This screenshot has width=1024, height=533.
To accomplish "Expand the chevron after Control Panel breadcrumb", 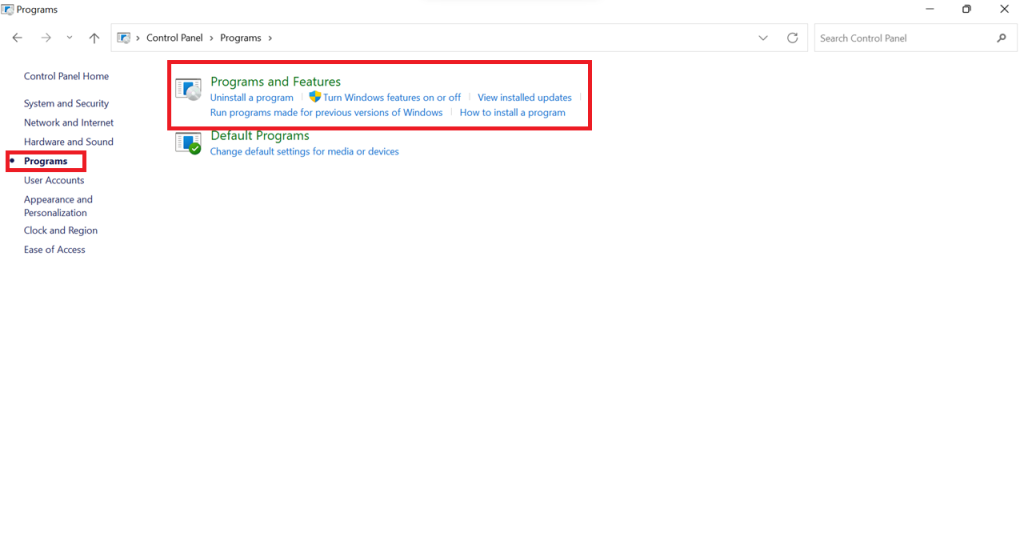I will tap(212, 38).
